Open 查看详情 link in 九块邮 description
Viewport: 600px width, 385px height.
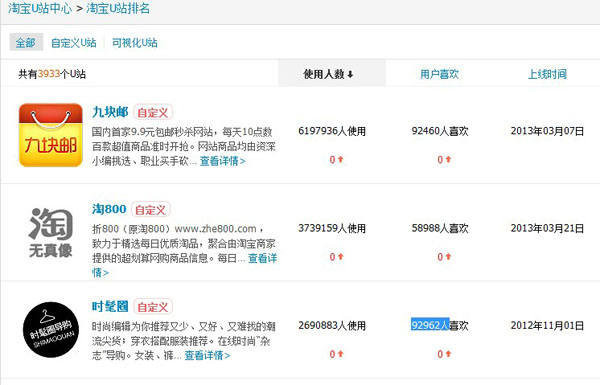point(222,161)
